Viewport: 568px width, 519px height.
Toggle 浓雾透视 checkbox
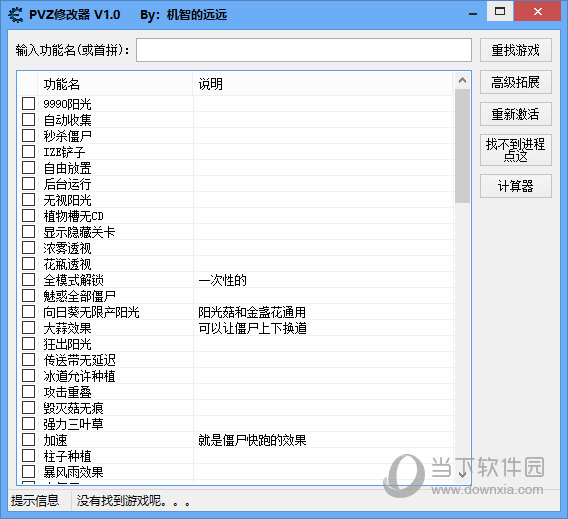point(28,248)
